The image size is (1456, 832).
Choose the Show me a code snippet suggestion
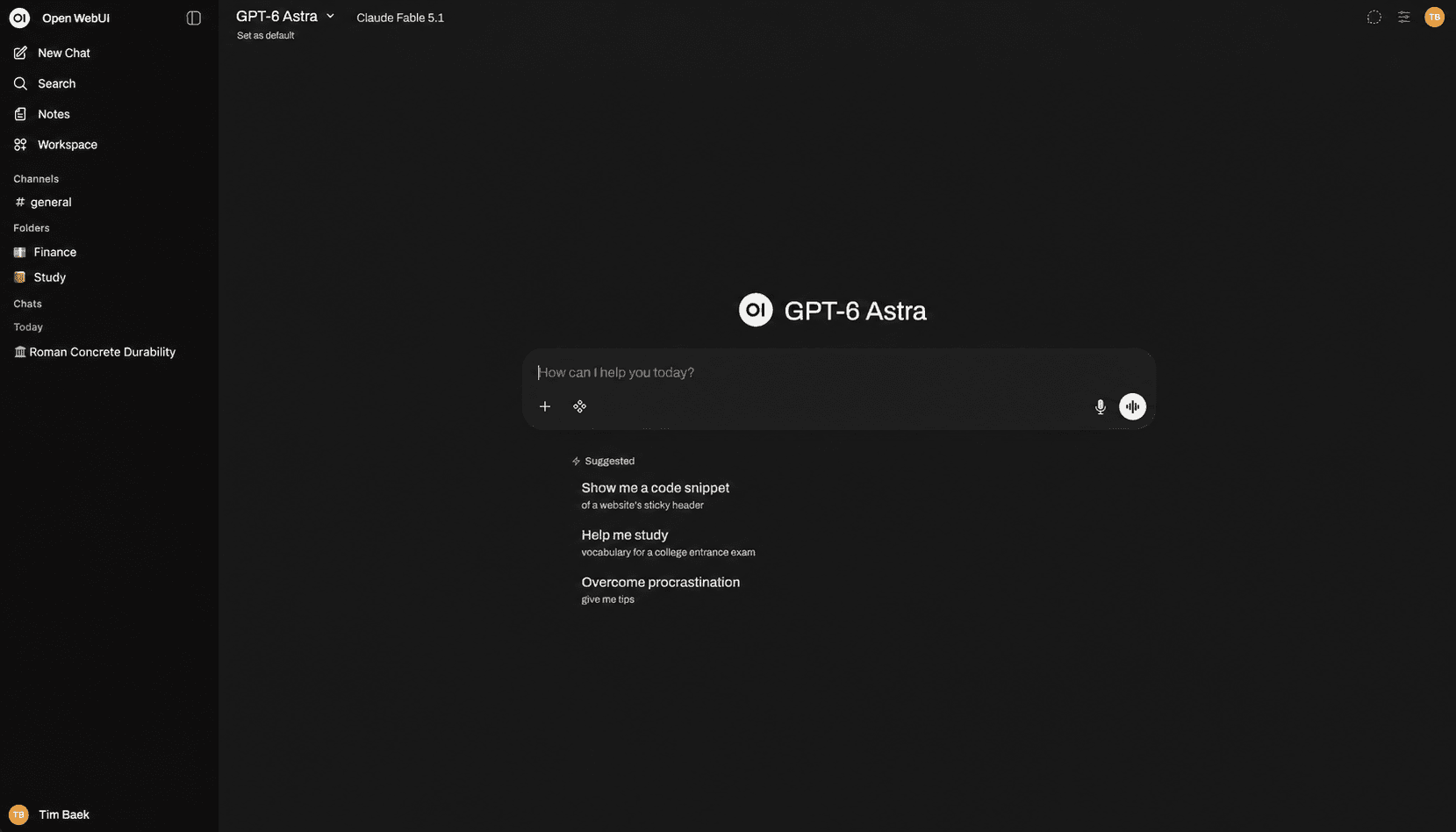(656, 496)
